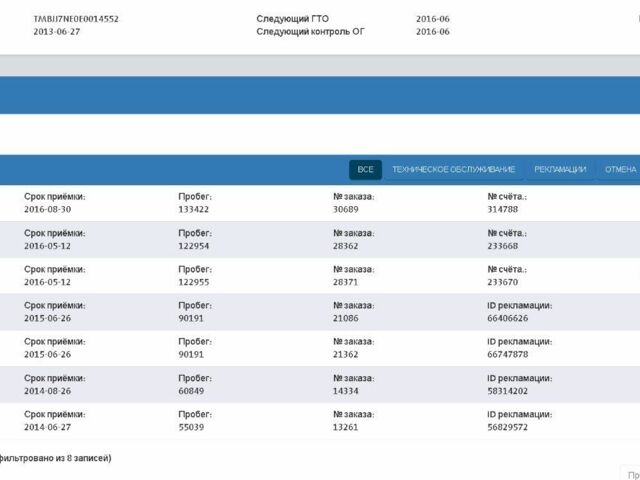
Task: Click invoice number 314788
Action: [502, 209]
